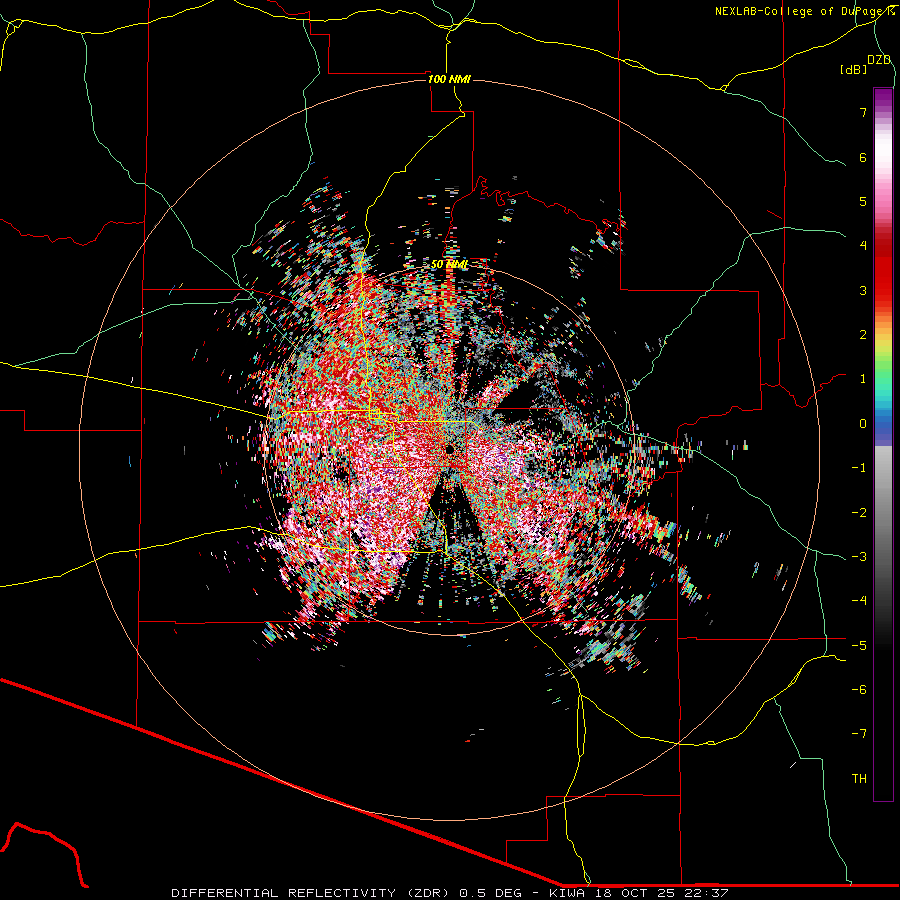Select the positive 3 dB tick label

click(x=863, y=290)
